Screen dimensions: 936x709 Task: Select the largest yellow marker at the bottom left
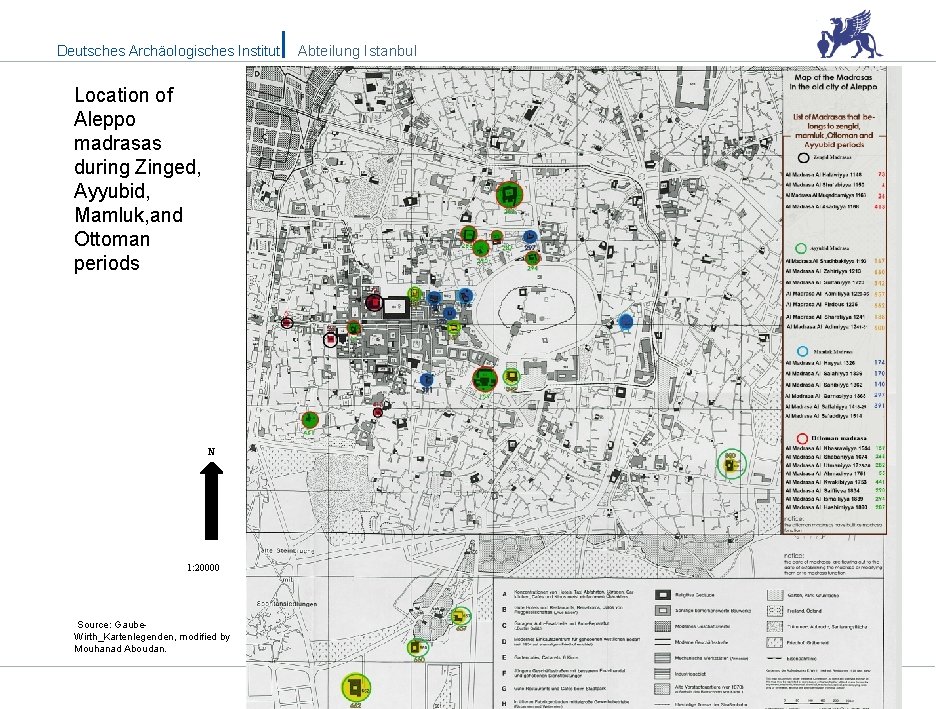pos(356,688)
